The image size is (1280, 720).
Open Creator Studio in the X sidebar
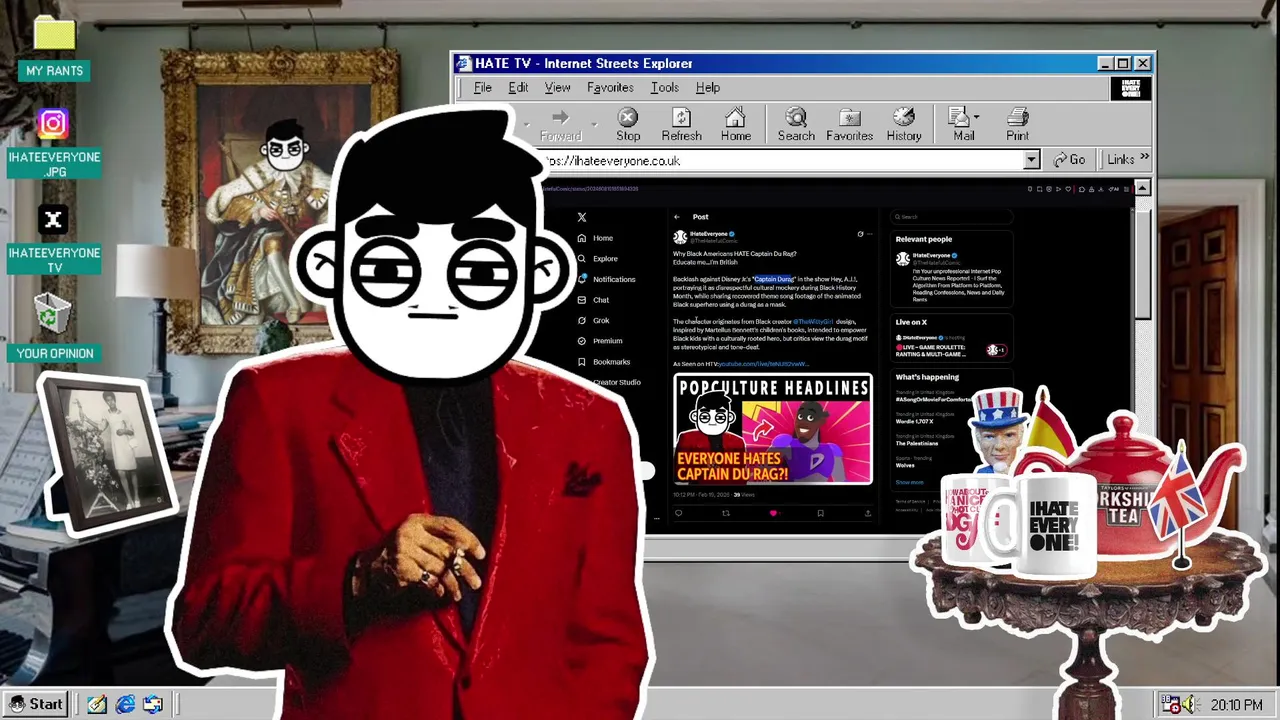point(616,382)
